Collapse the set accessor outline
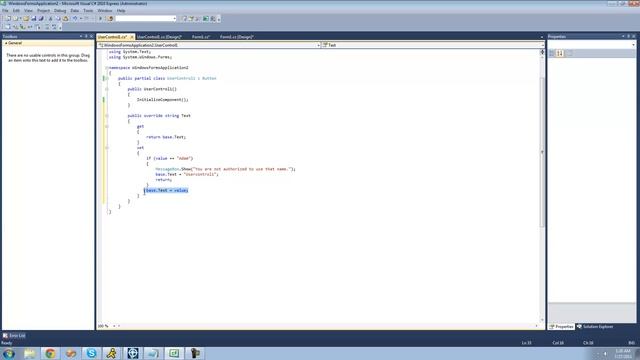This screenshot has height=360, width=640. point(107,148)
